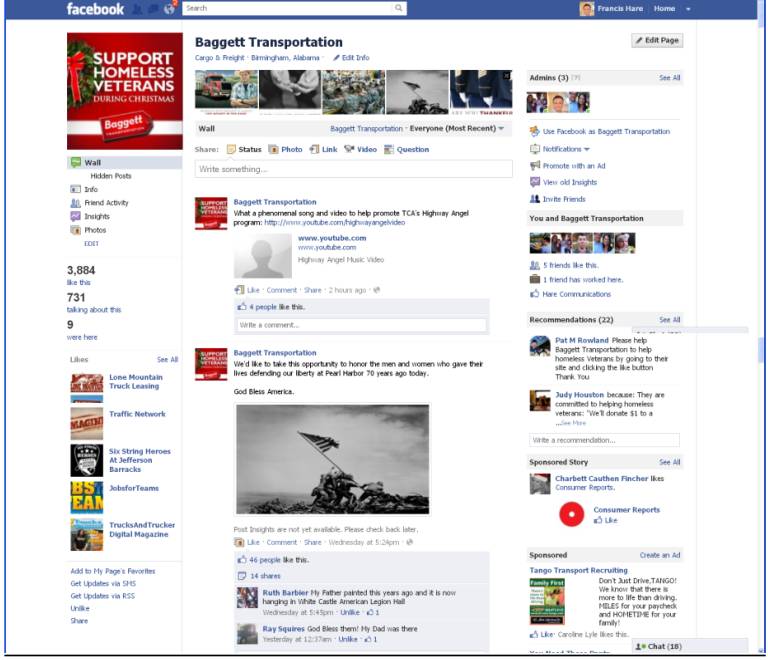This screenshot has height=660, width=768.
Task: View 14 shares on Pearl Harbor post
Action: [x=265, y=576]
